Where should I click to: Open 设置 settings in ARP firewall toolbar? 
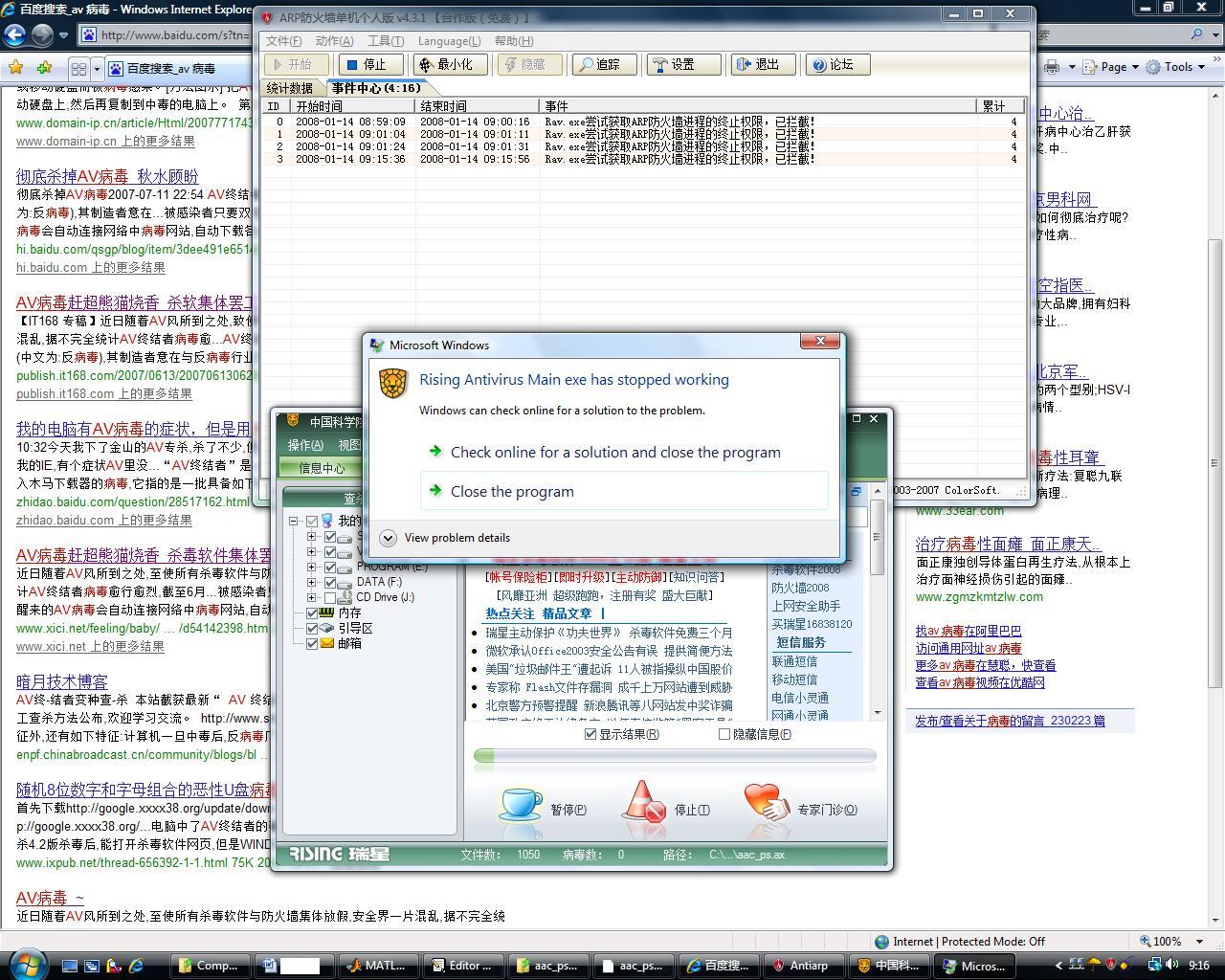tap(674, 65)
